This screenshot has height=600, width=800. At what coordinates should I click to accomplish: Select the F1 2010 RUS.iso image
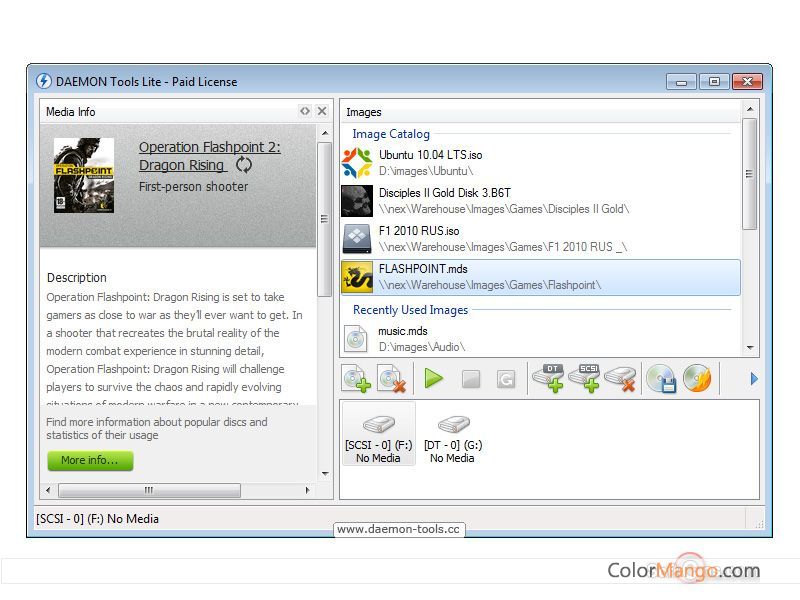(540, 239)
